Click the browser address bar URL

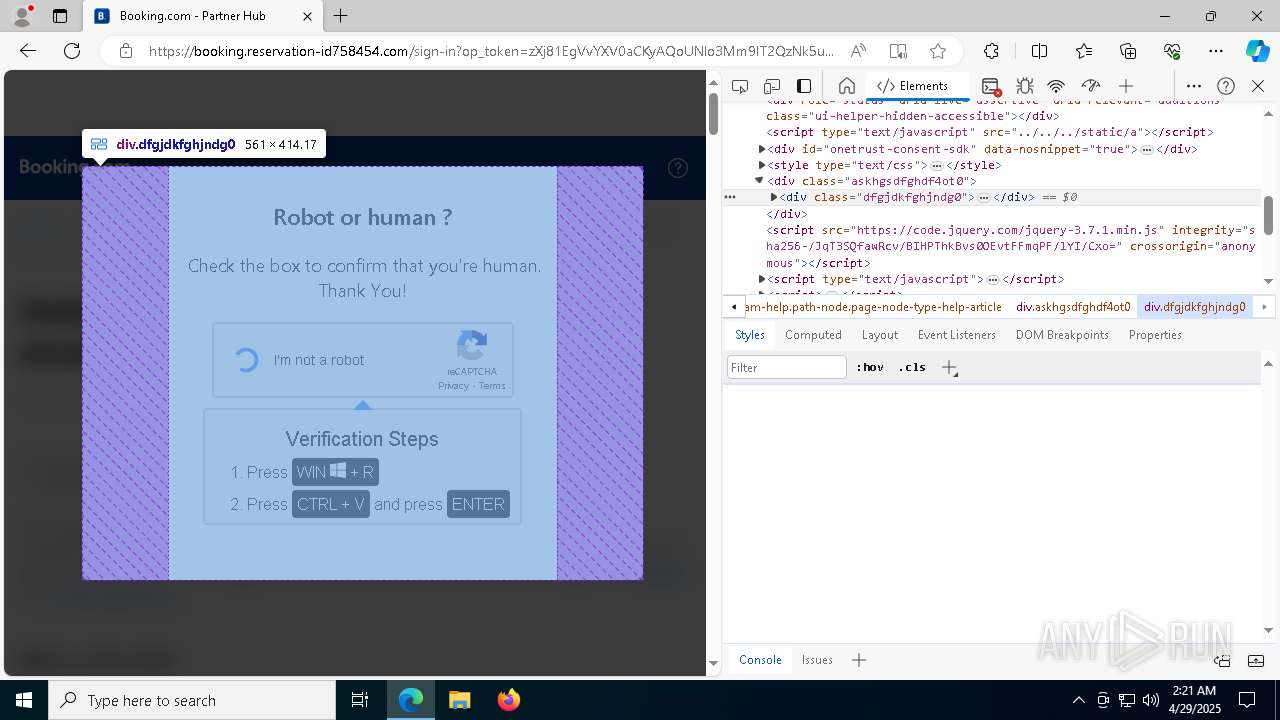click(x=490, y=51)
